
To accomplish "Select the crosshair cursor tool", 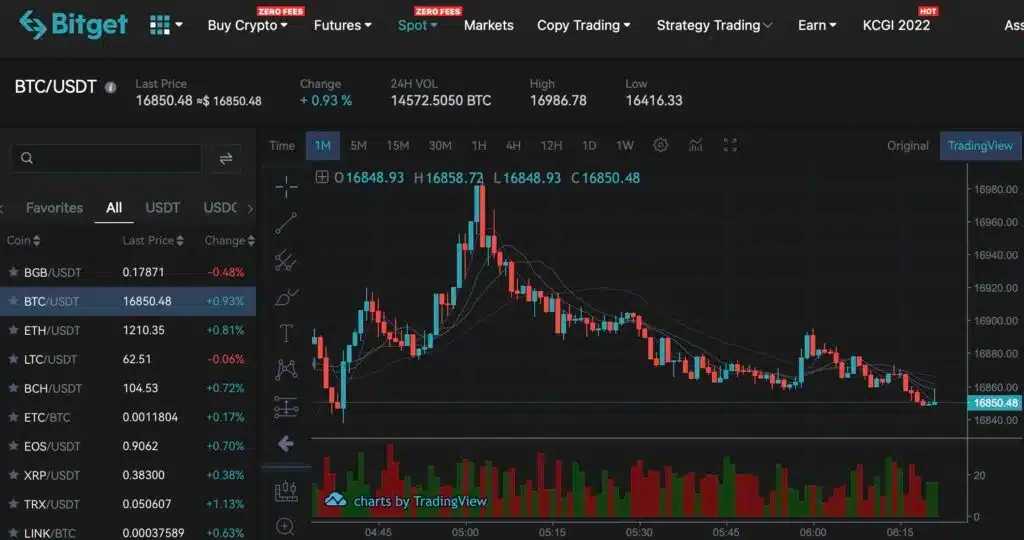I will click(286, 186).
